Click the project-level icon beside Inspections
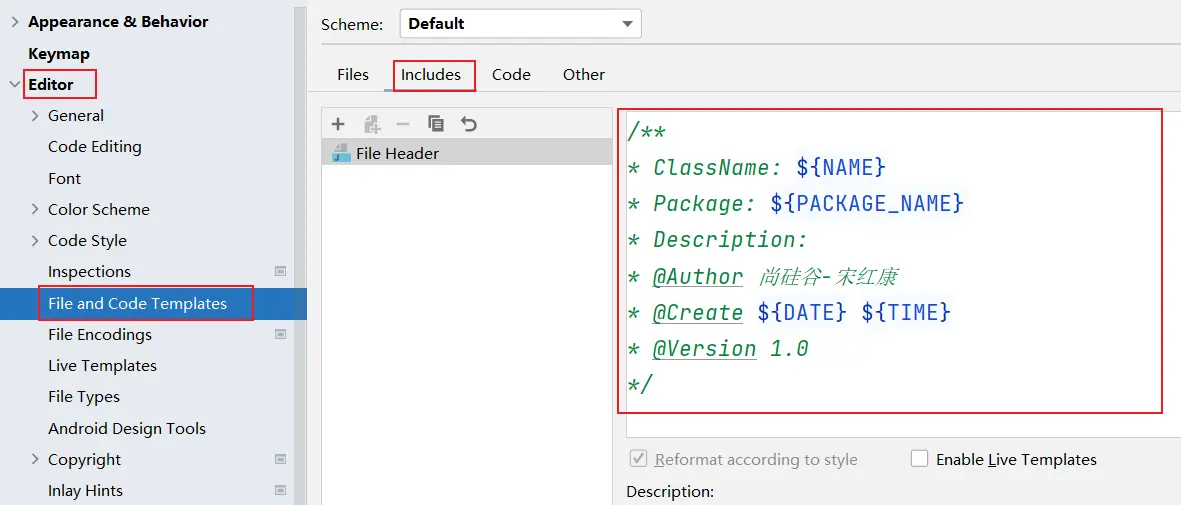 [281, 271]
